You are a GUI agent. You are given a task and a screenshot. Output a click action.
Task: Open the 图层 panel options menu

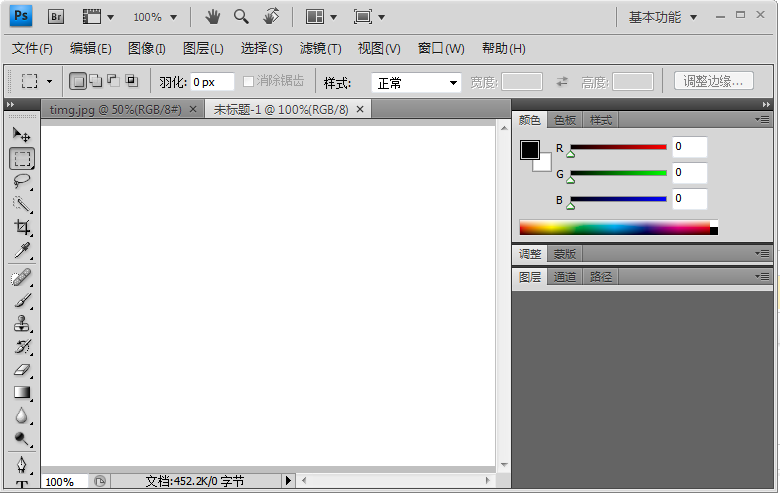point(762,276)
